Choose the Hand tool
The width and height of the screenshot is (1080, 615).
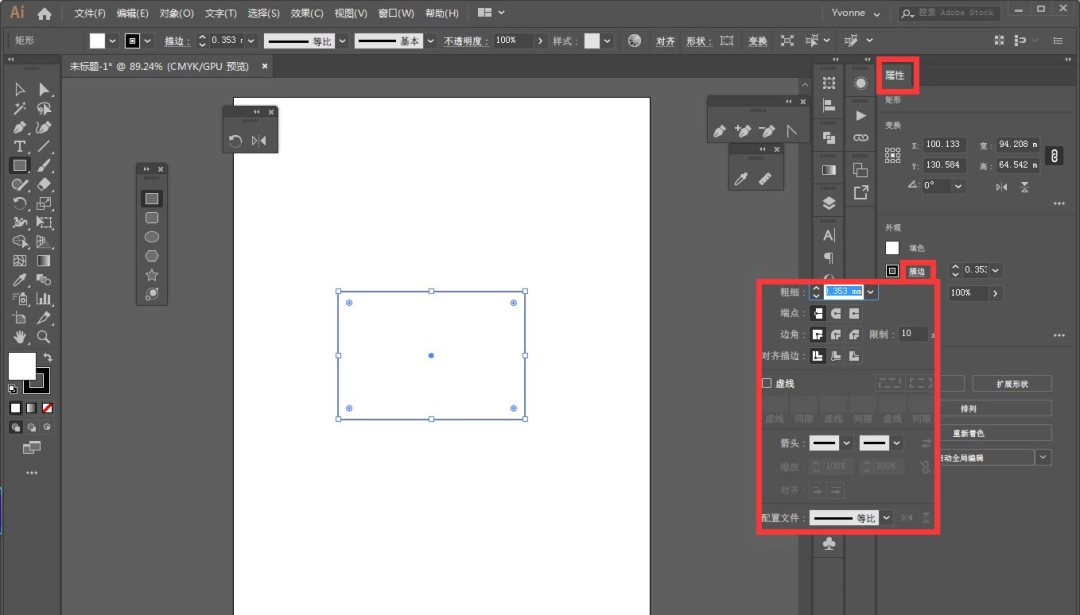coord(19,337)
